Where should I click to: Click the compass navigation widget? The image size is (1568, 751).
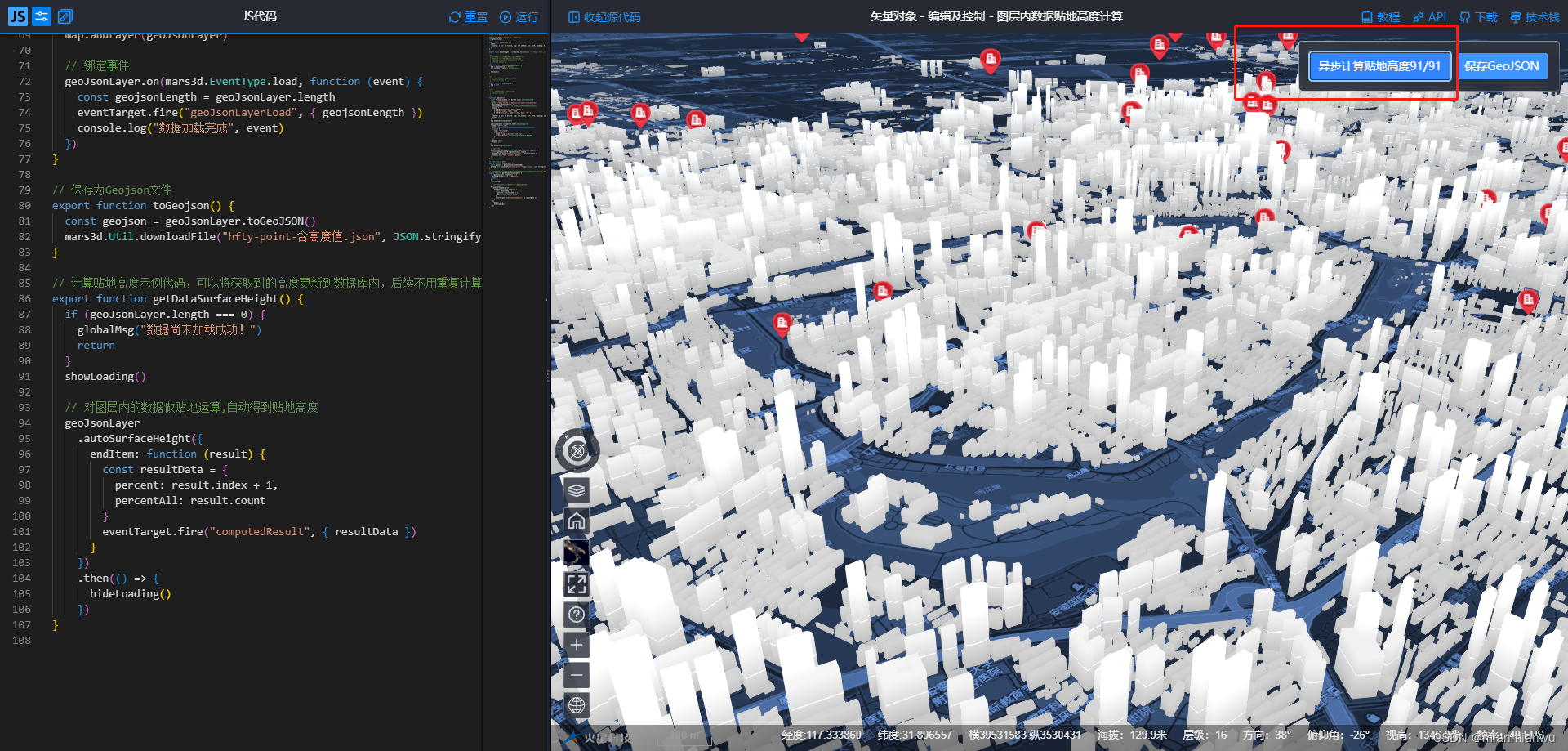[x=577, y=450]
